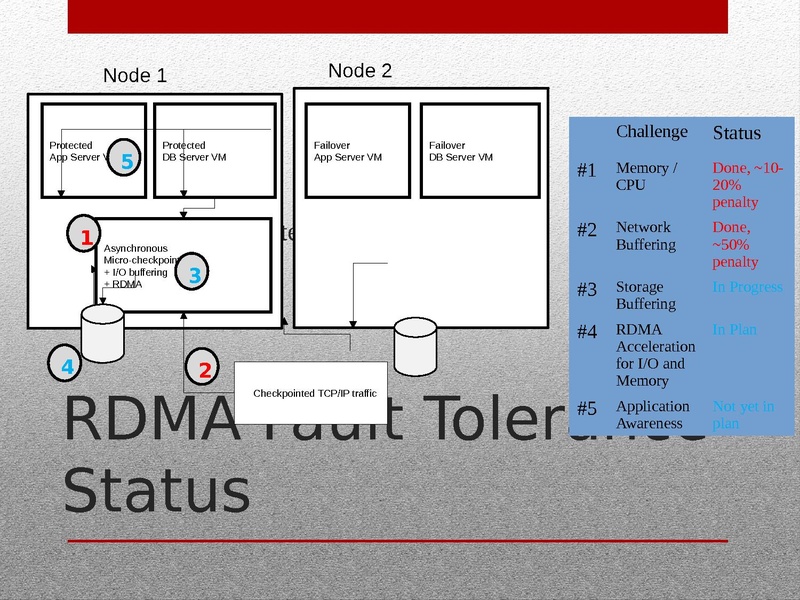Select the Status column header

coord(736,133)
